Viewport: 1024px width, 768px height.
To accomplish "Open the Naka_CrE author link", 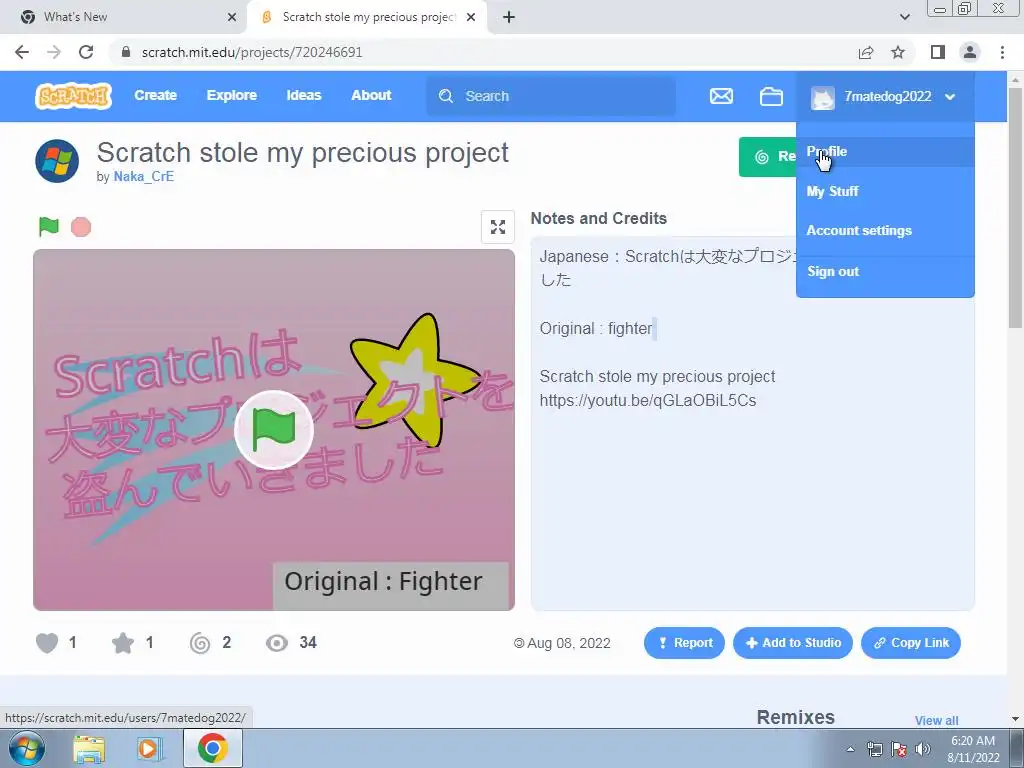I will point(144,176).
